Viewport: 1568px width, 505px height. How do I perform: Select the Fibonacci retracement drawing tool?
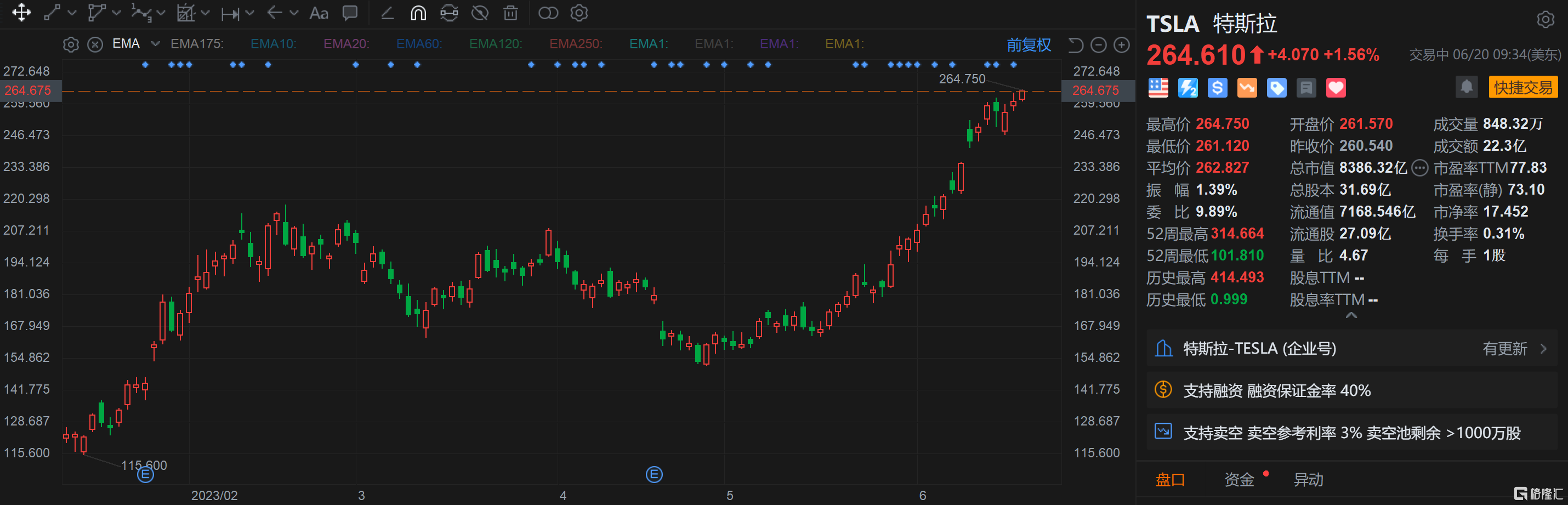click(x=186, y=13)
